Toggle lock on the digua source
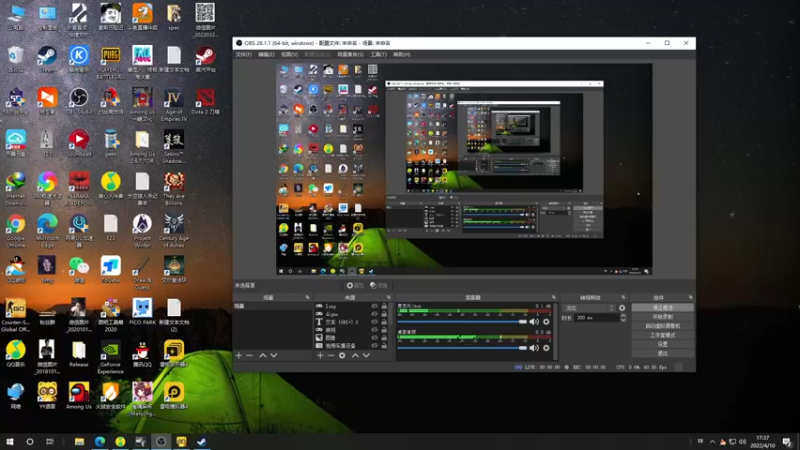This screenshot has height=450, width=800. tap(384, 314)
